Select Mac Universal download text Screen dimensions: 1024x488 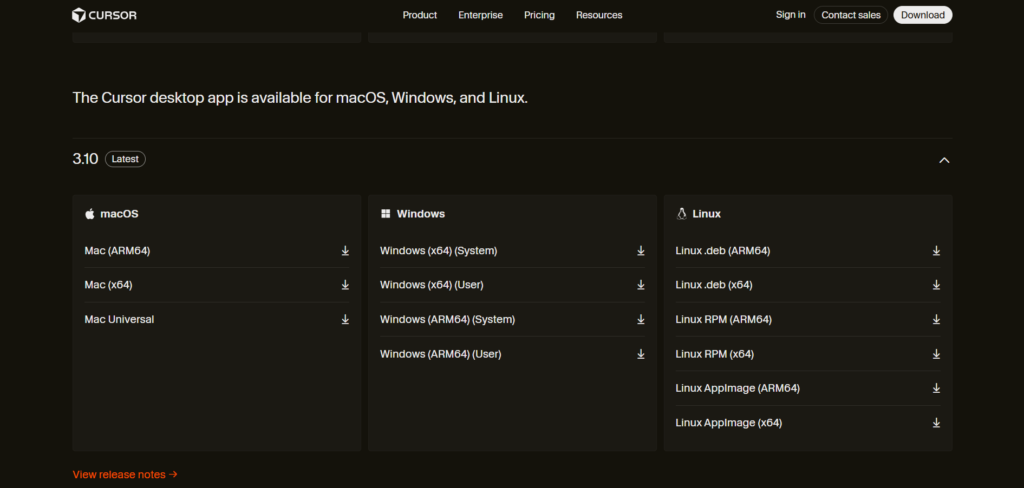click(x=120, y=319)
